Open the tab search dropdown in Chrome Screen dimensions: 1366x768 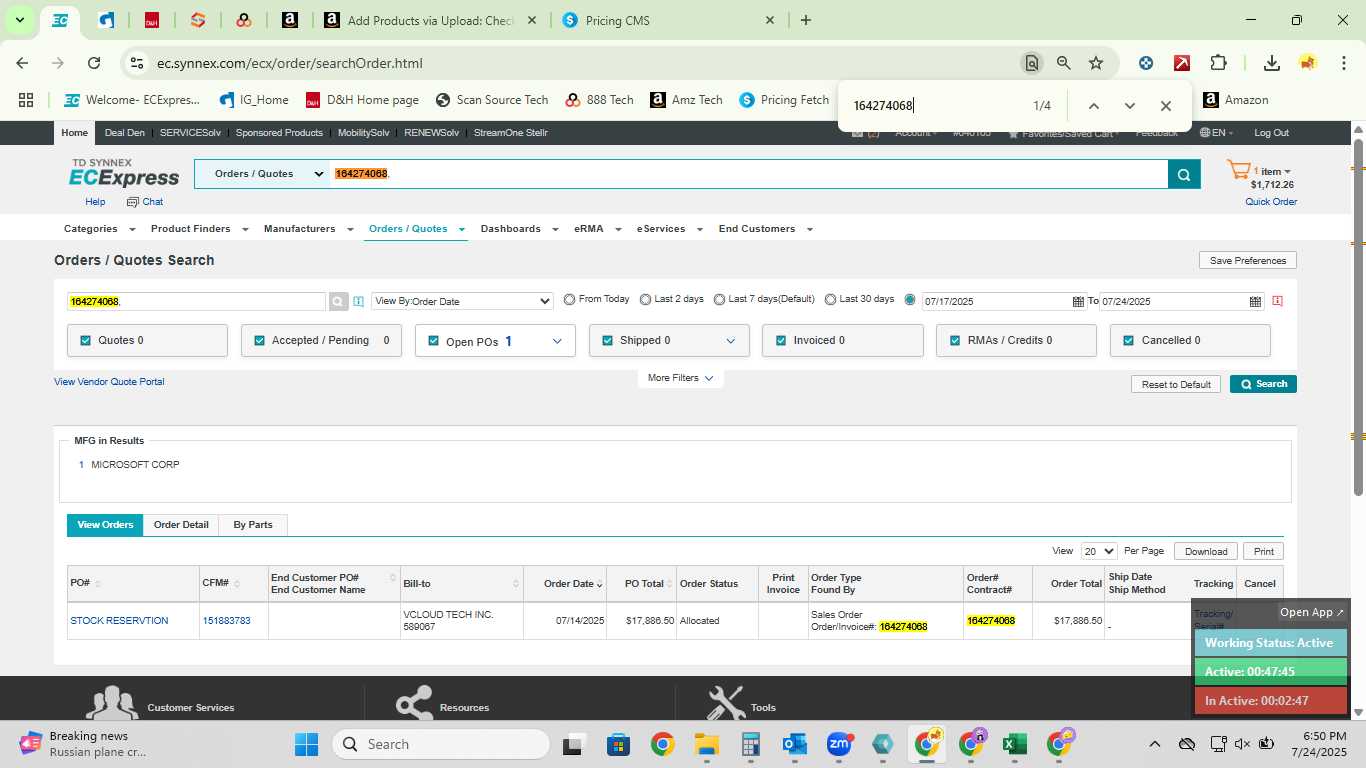click(x=19, y=20)
